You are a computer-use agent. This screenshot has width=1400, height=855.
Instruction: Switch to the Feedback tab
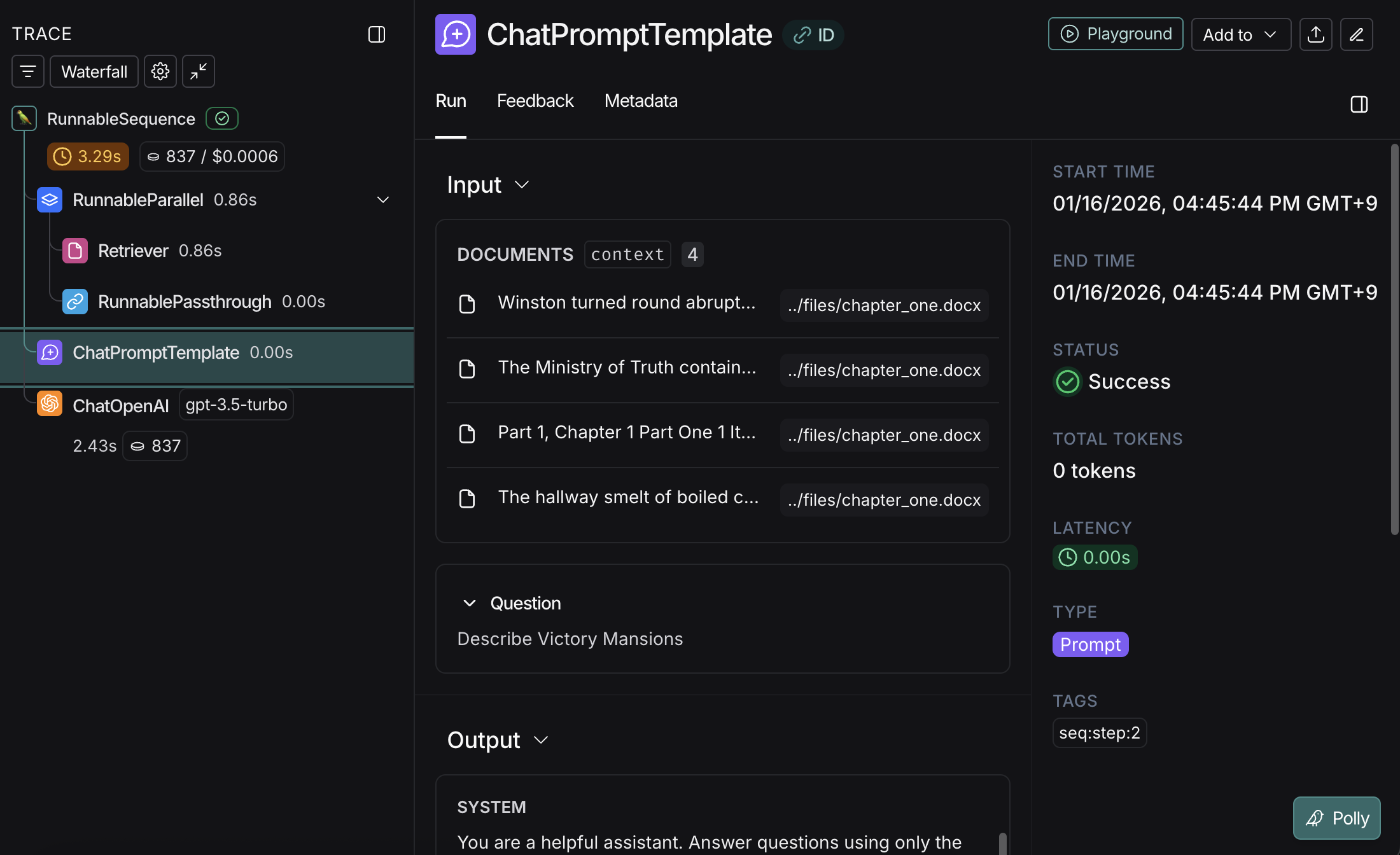(x=535, y=101)
